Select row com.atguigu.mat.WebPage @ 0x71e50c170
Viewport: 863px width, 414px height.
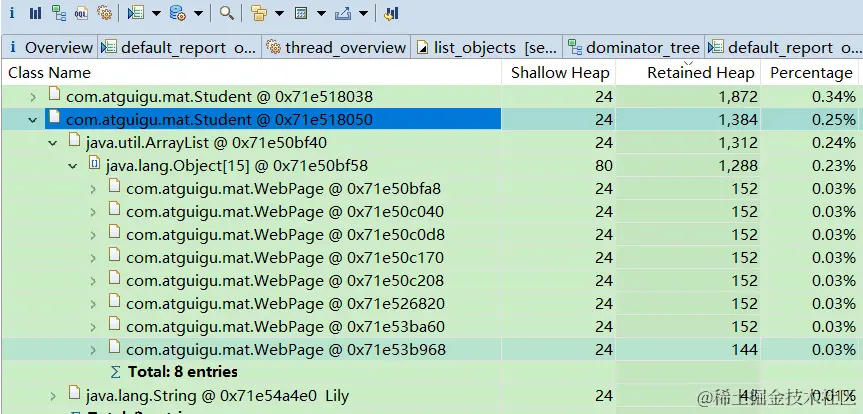431,258
